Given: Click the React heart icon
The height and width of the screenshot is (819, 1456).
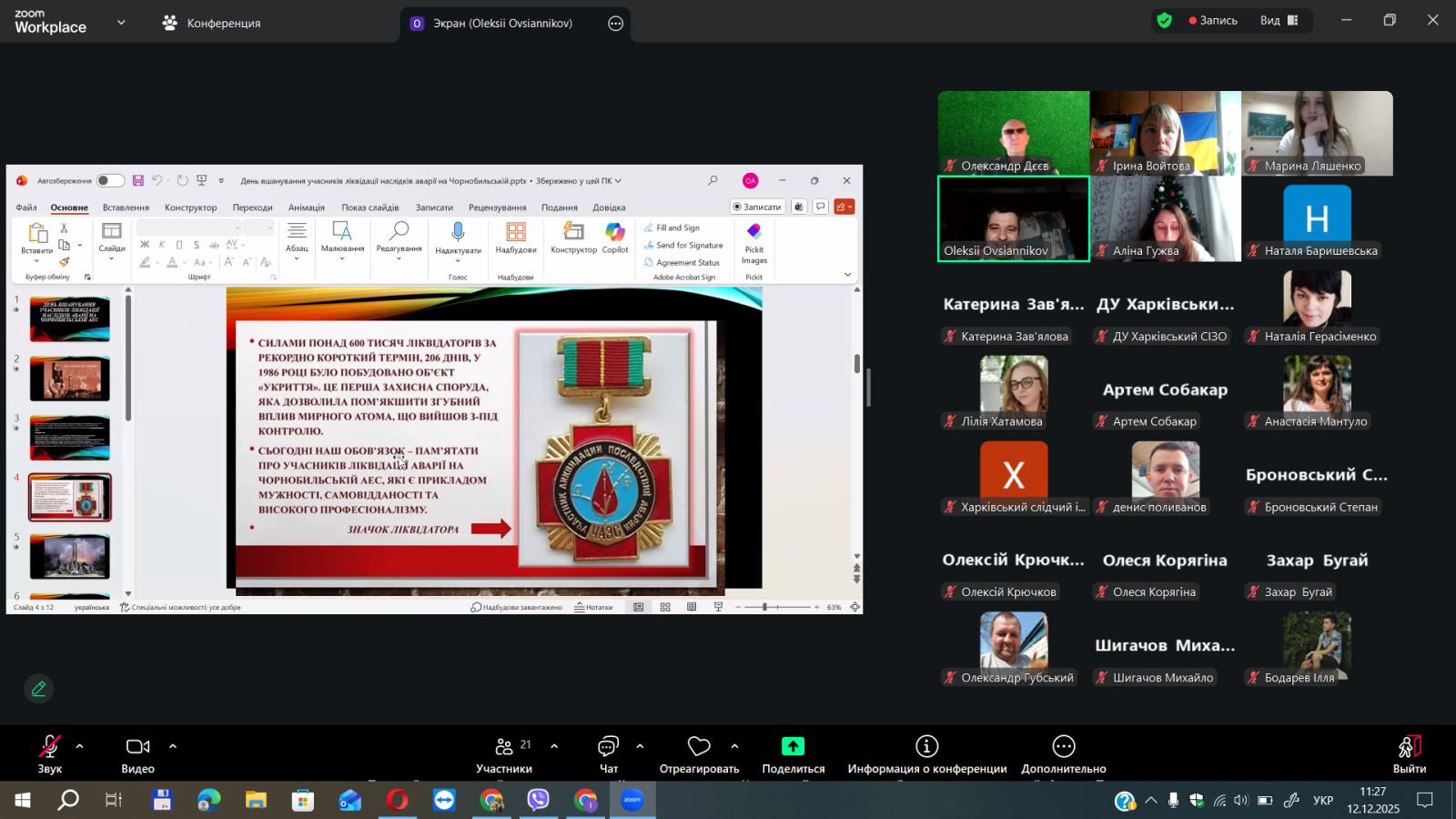Looking at the screenshot, I should pos(698,747).
